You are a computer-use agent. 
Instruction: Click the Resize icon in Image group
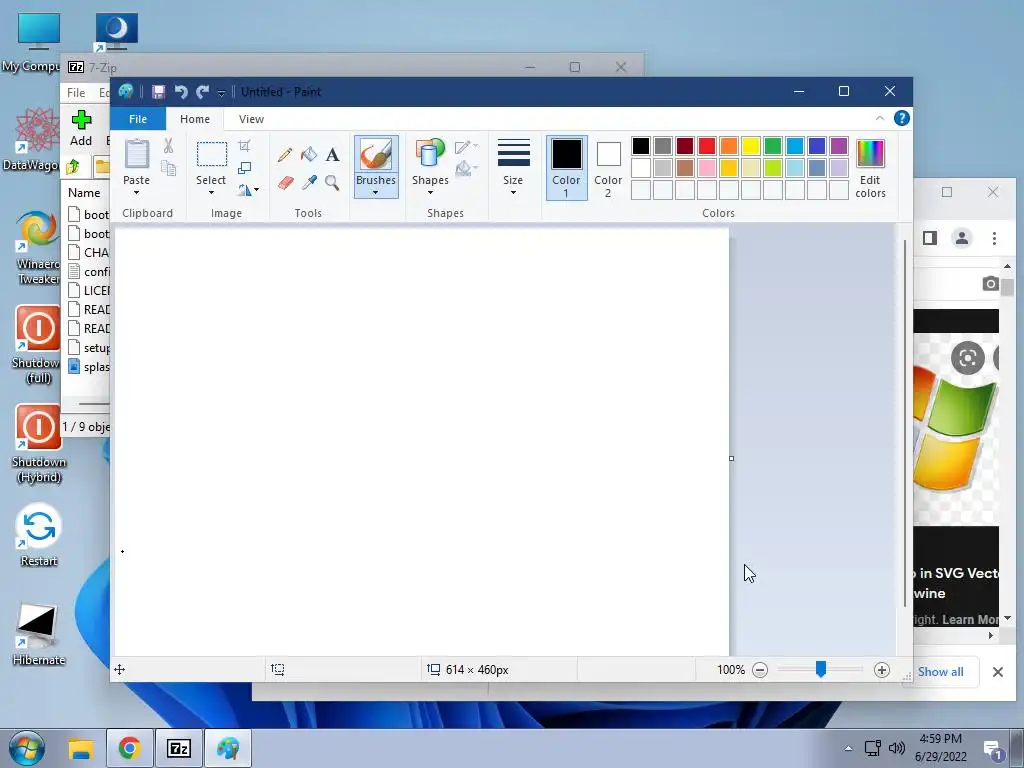pyautogui.click(x=244, y=168)
